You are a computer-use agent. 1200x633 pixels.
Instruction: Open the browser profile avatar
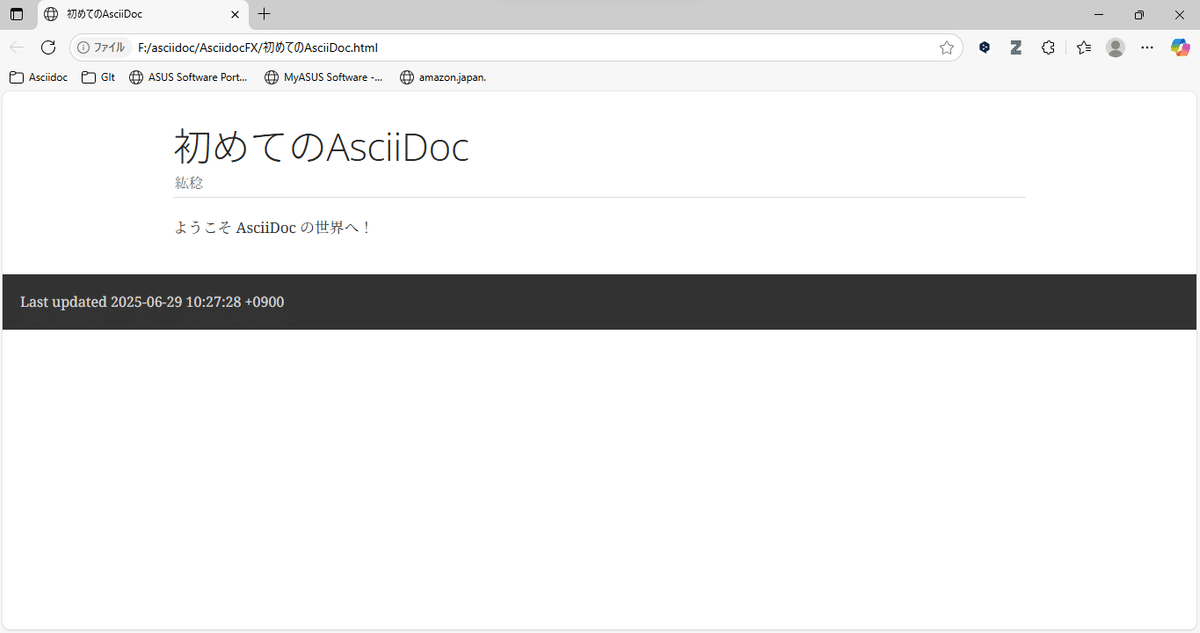point(1115,47)
